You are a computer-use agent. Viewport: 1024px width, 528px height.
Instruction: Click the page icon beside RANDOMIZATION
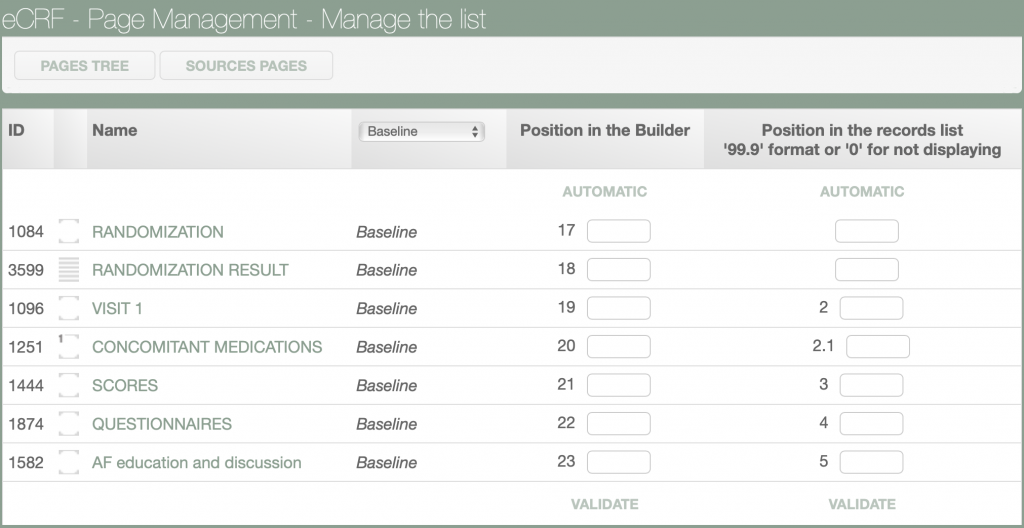click(x=68, y=232)
